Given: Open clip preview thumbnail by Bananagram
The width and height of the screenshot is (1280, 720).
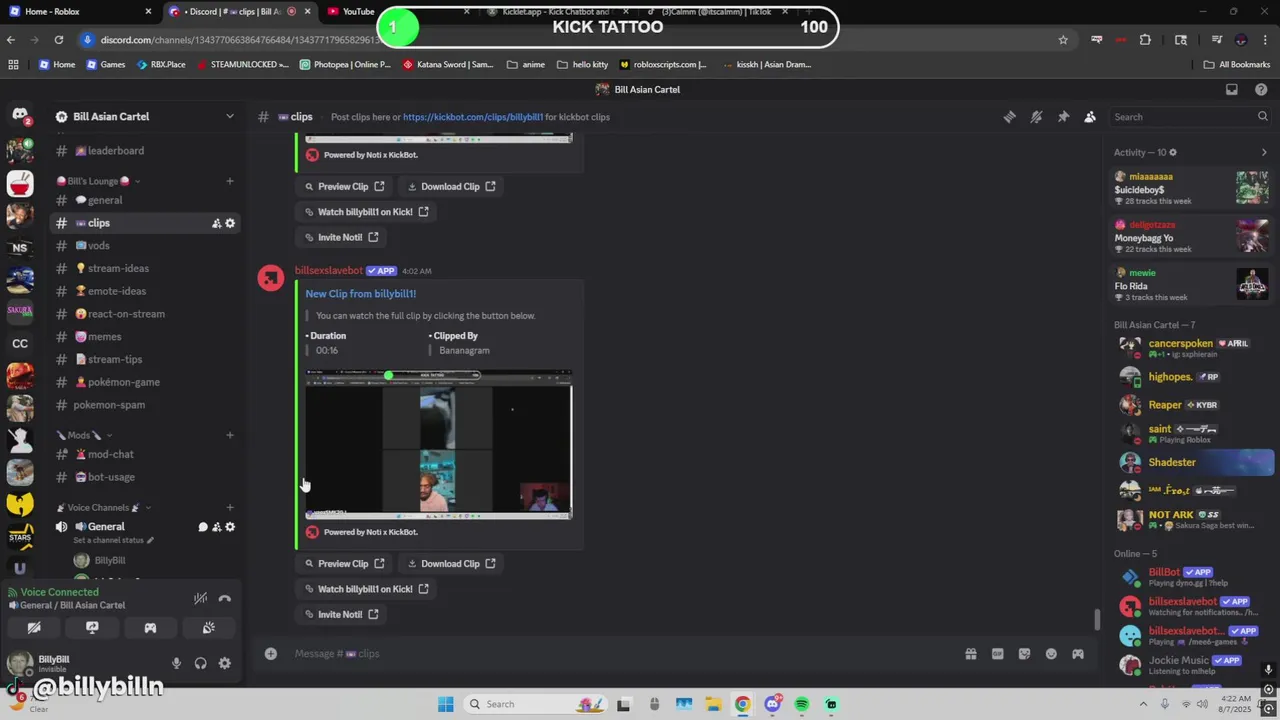Looking at the screenshot, I should coord(438,444).
